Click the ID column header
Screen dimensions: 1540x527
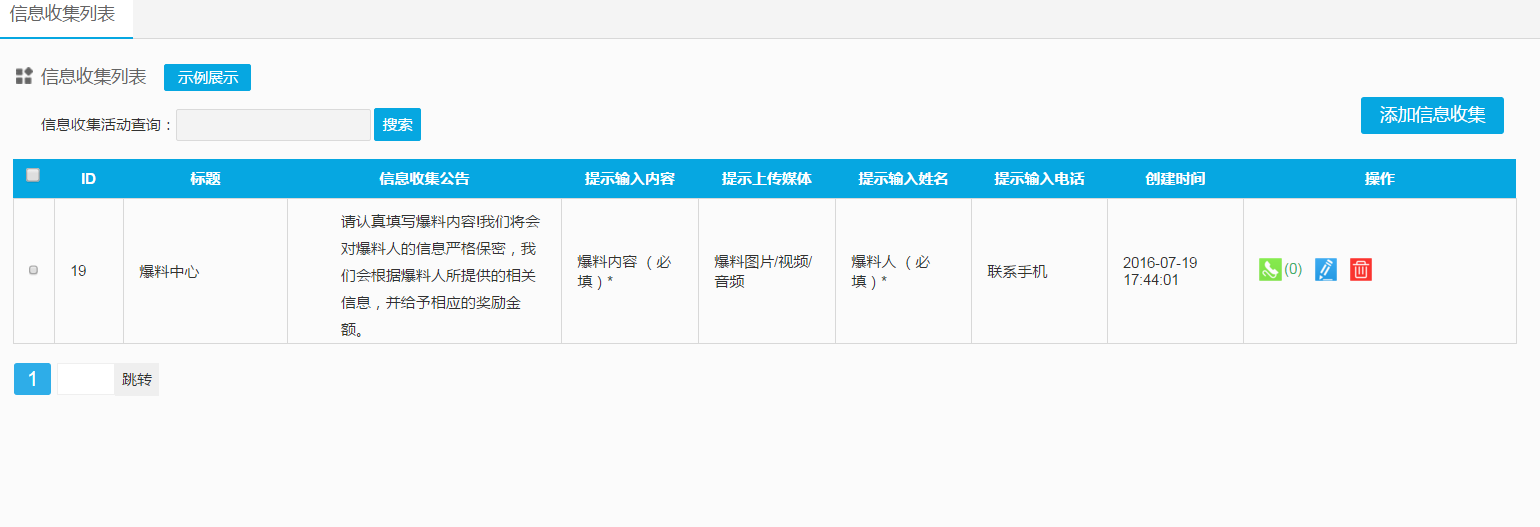tap(88, 179)
